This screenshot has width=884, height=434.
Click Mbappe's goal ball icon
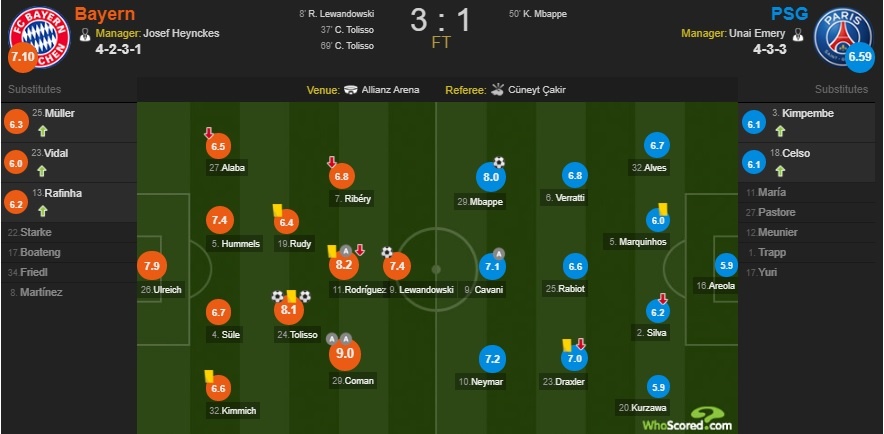[x=499, y=162]
